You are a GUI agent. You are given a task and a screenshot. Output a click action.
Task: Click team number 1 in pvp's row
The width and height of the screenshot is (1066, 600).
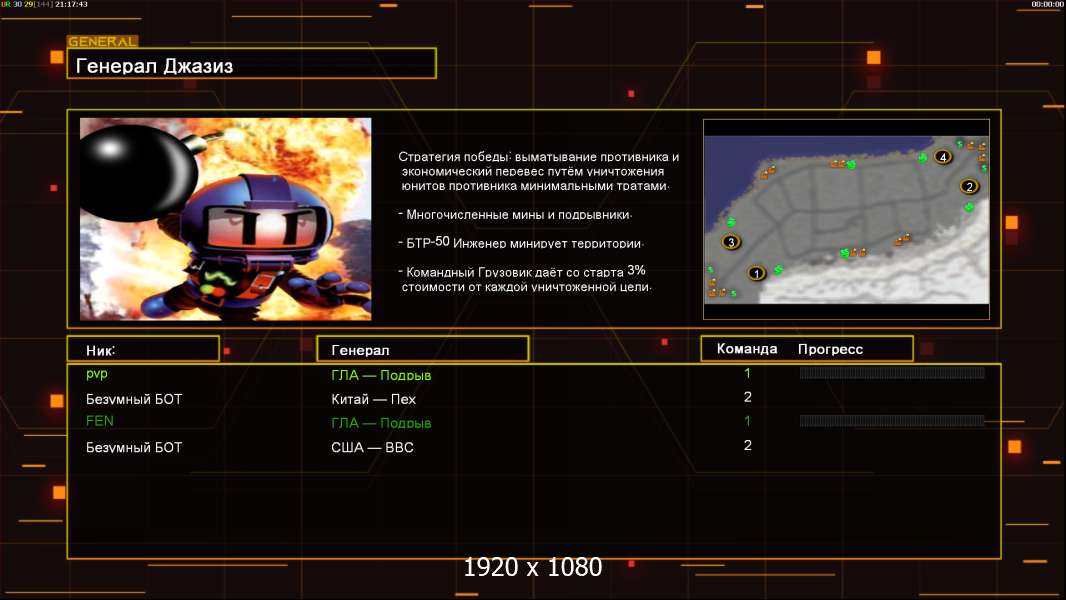[747, 373]
